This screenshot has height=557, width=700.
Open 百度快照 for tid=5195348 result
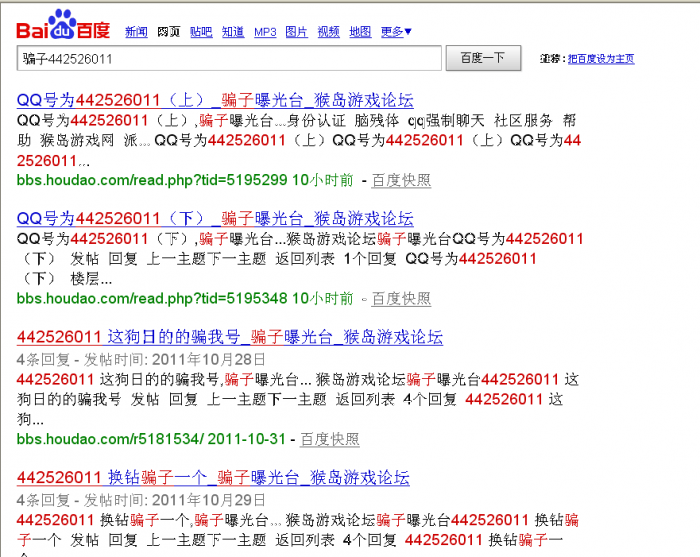tap(401, 299)
